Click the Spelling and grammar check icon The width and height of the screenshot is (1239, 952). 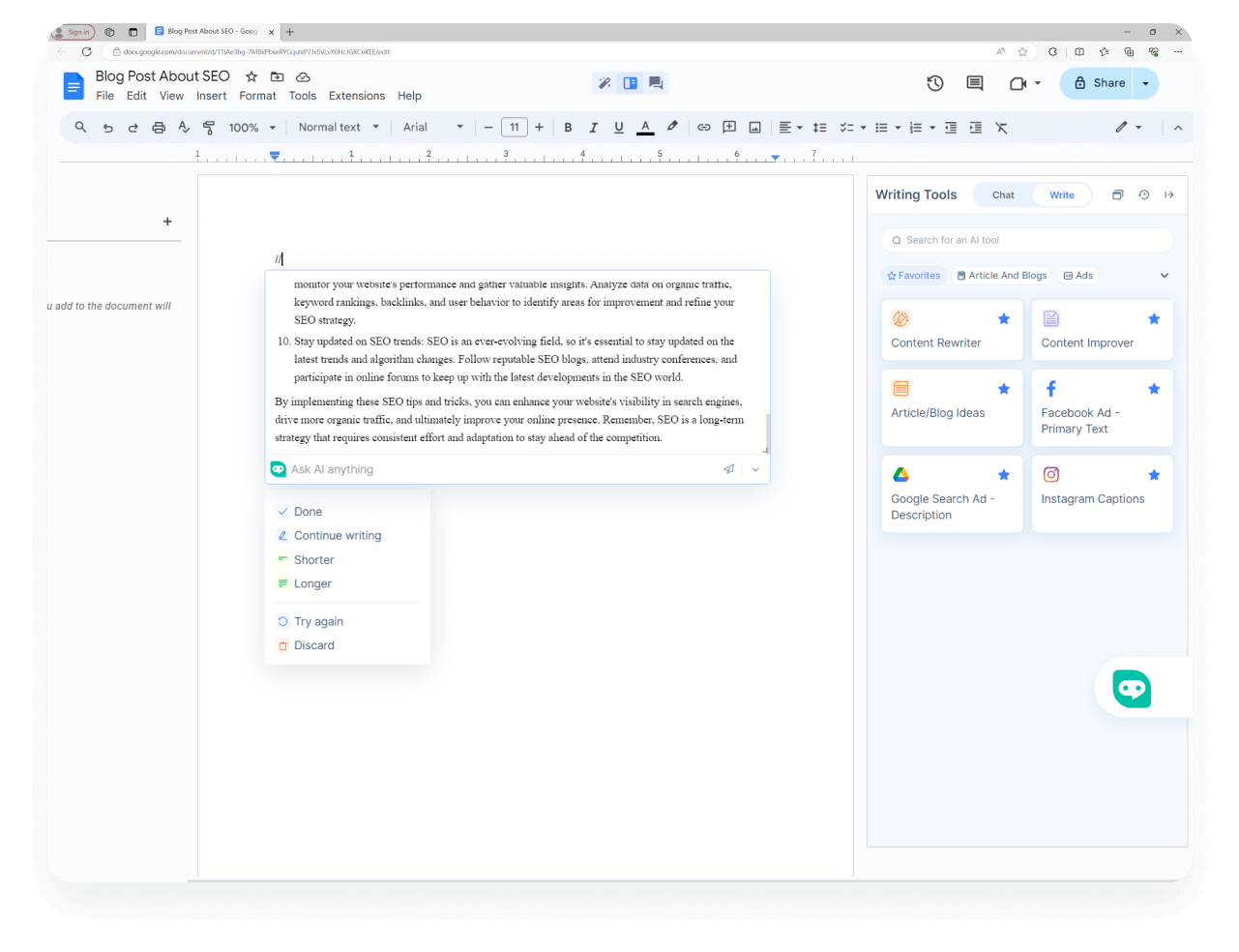[x=184, y=127]
